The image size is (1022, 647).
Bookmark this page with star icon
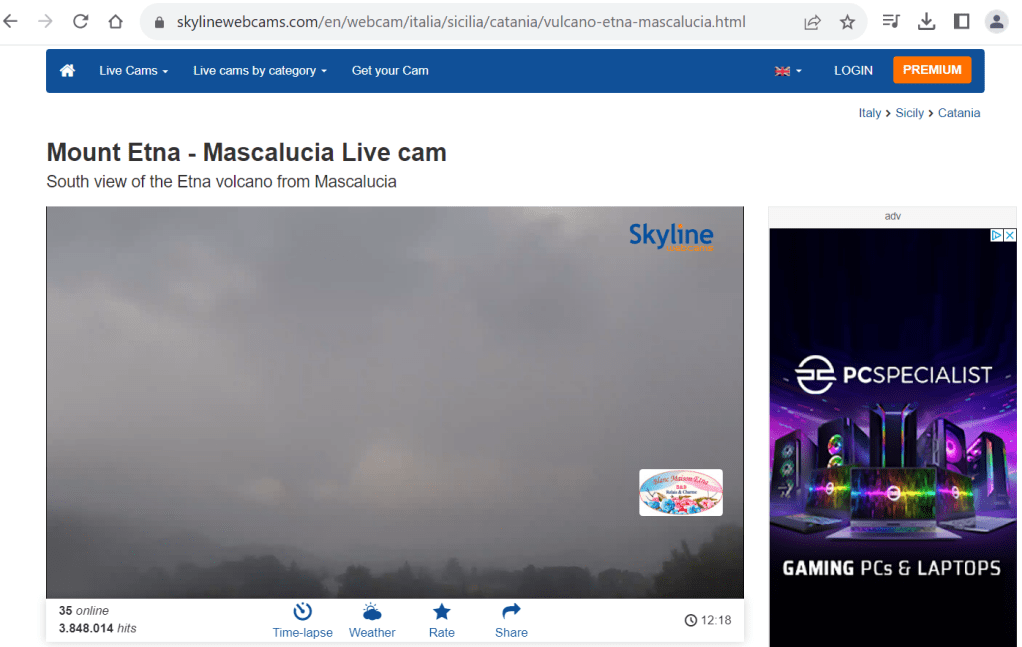point(847,22)
